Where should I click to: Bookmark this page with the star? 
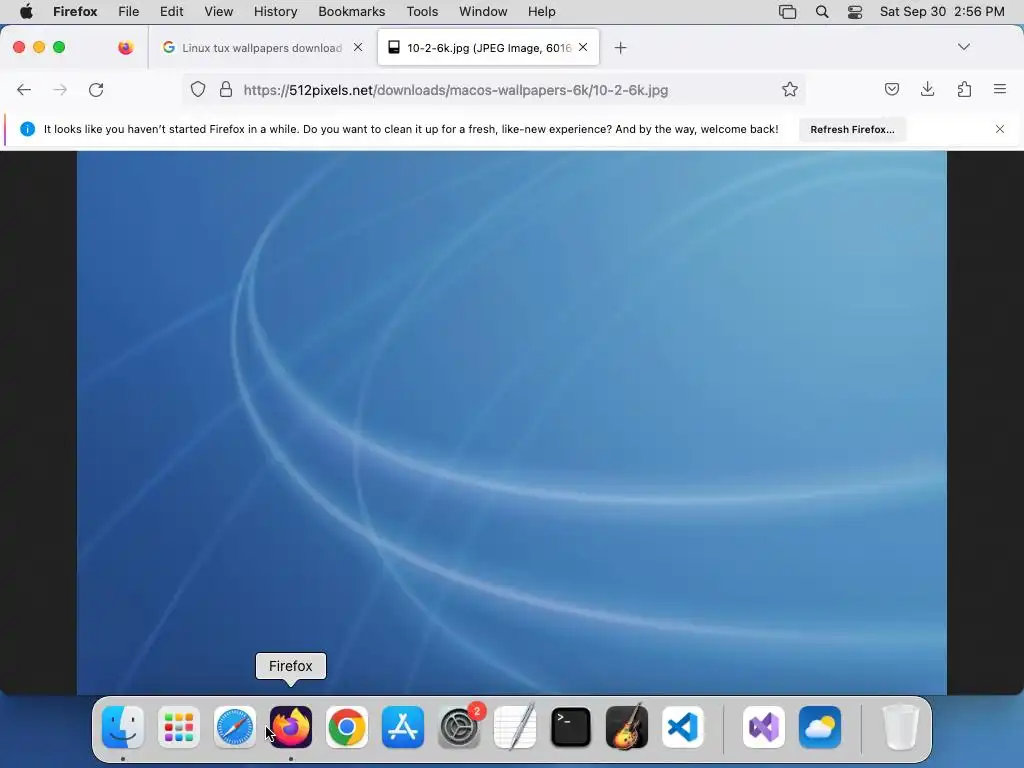pos(790,89)
